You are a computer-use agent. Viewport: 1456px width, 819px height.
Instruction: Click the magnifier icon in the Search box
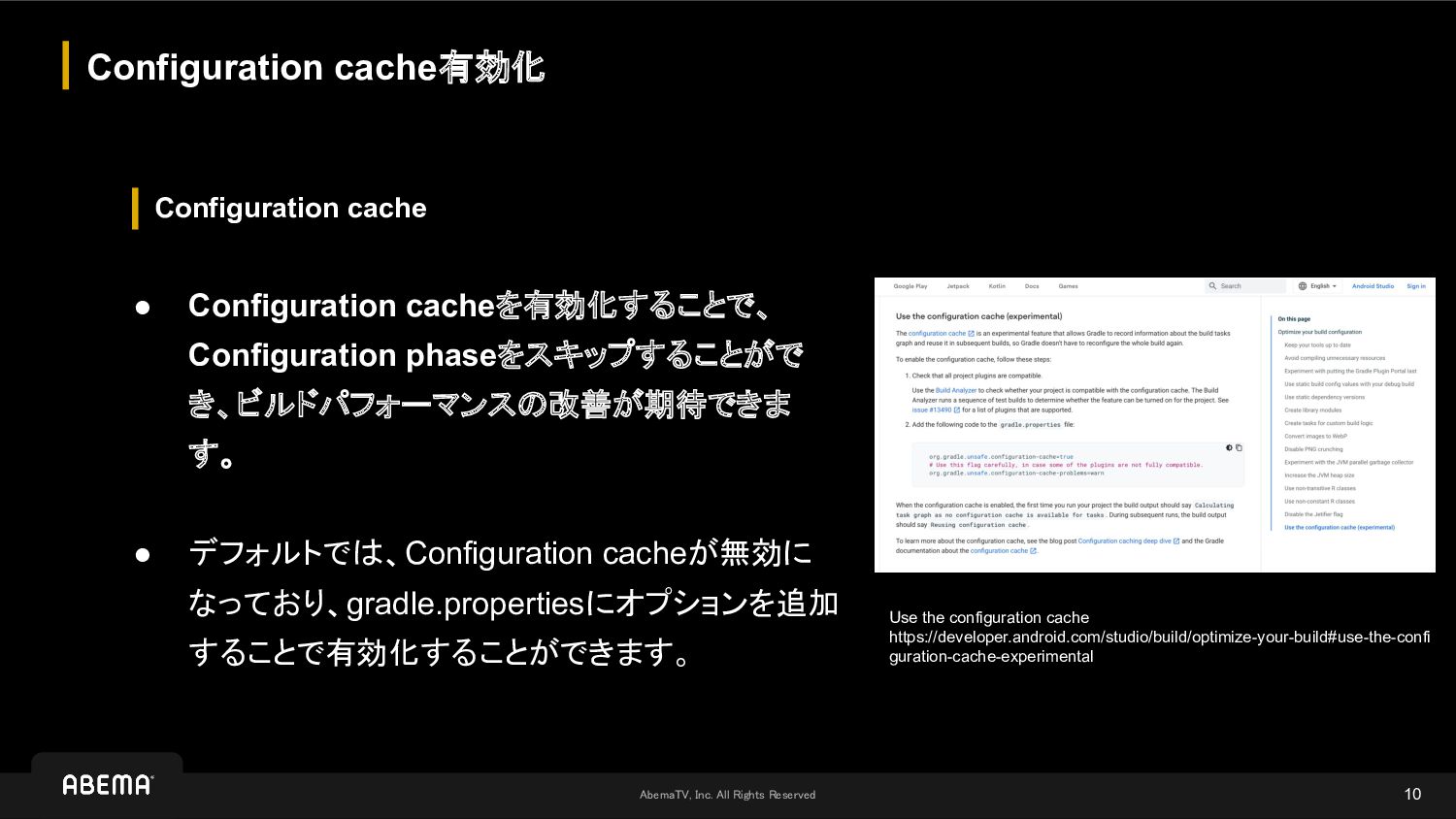(1212, 286)
